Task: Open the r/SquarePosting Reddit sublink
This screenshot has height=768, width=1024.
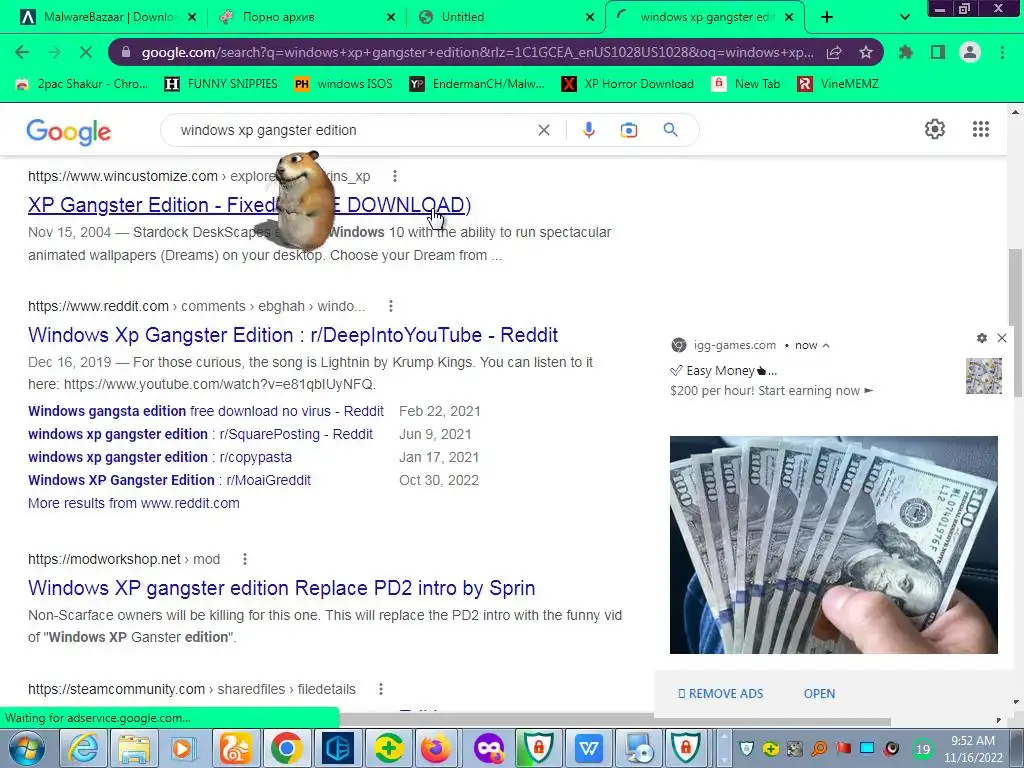Action: point(200,434)
